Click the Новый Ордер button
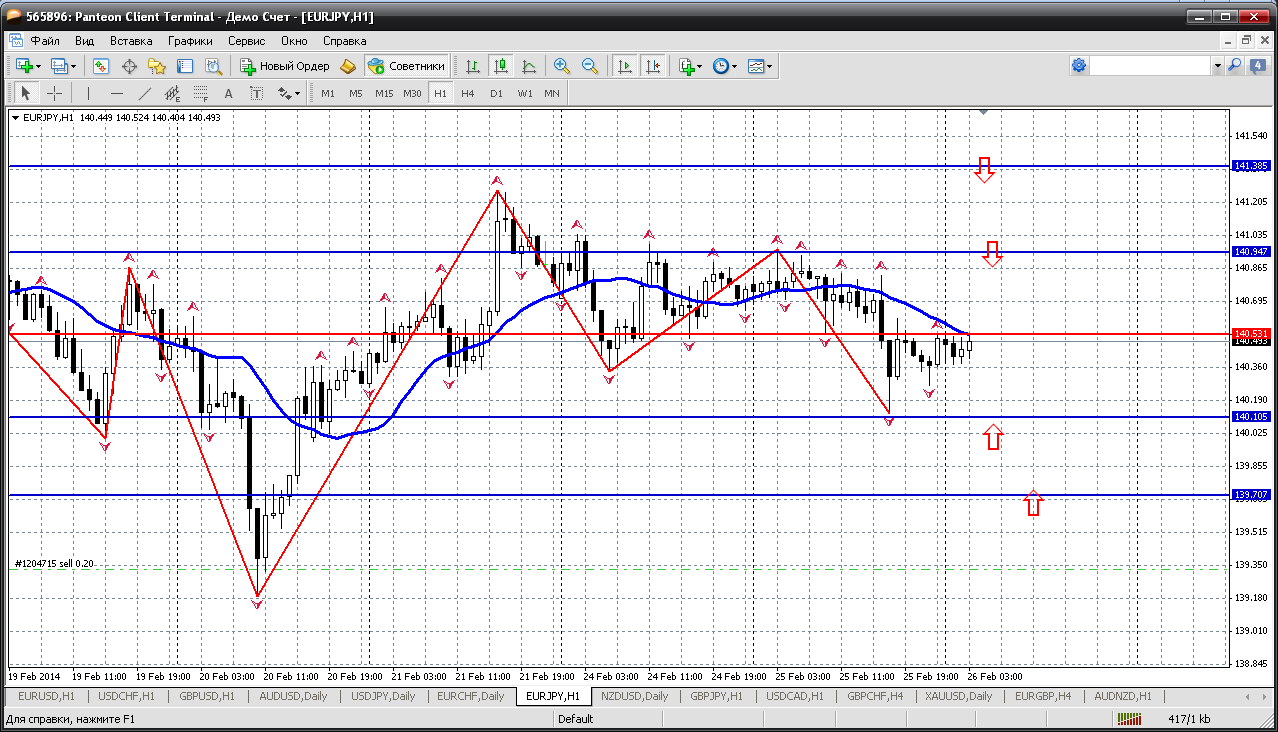 [285, 66]
